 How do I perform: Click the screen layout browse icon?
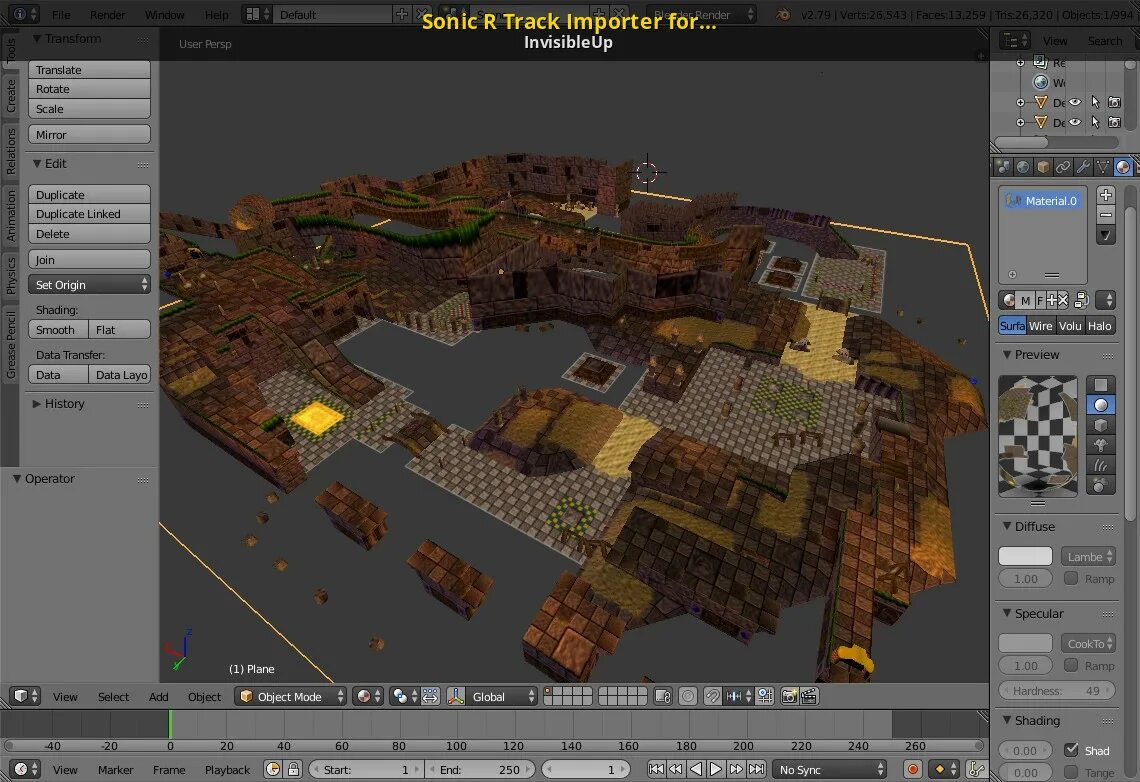pos(257,14)
